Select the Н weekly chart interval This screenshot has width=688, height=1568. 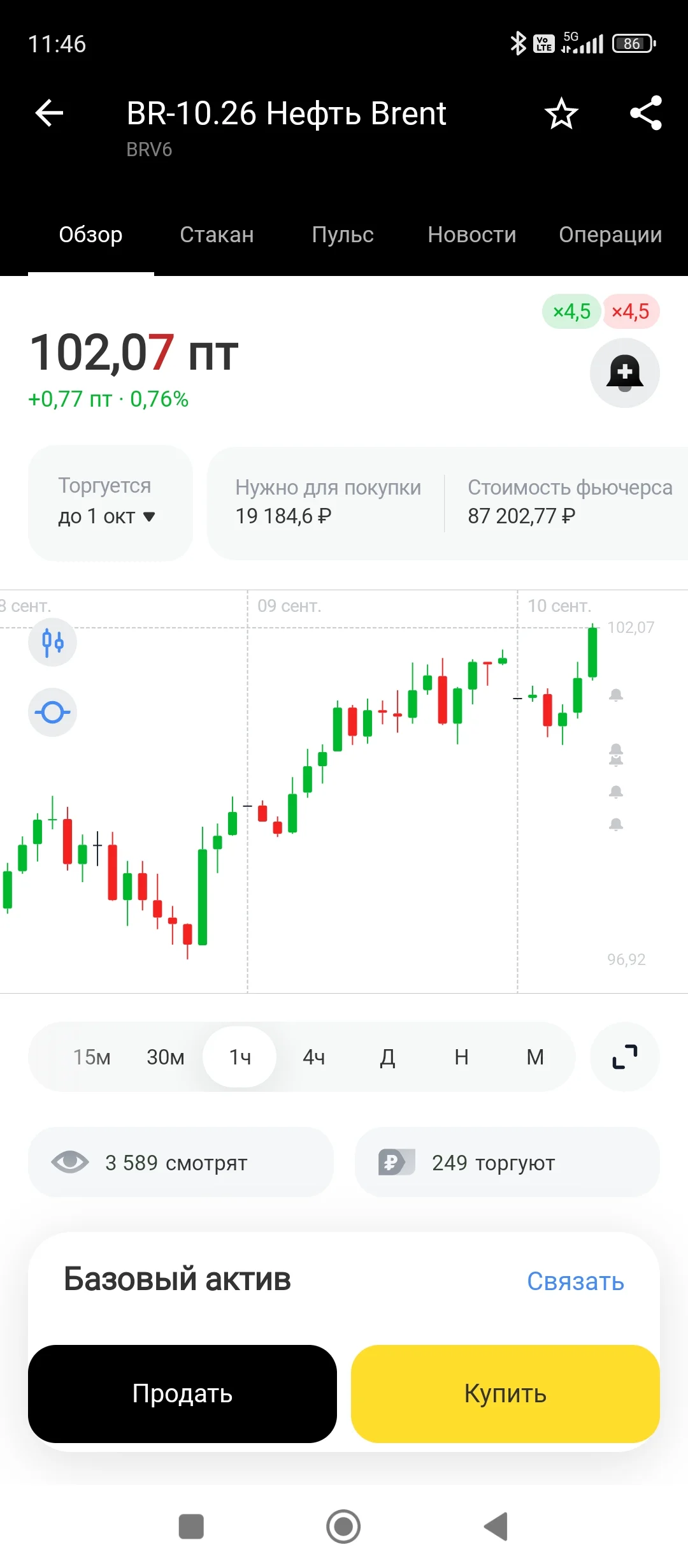(x=461, y=1057)
